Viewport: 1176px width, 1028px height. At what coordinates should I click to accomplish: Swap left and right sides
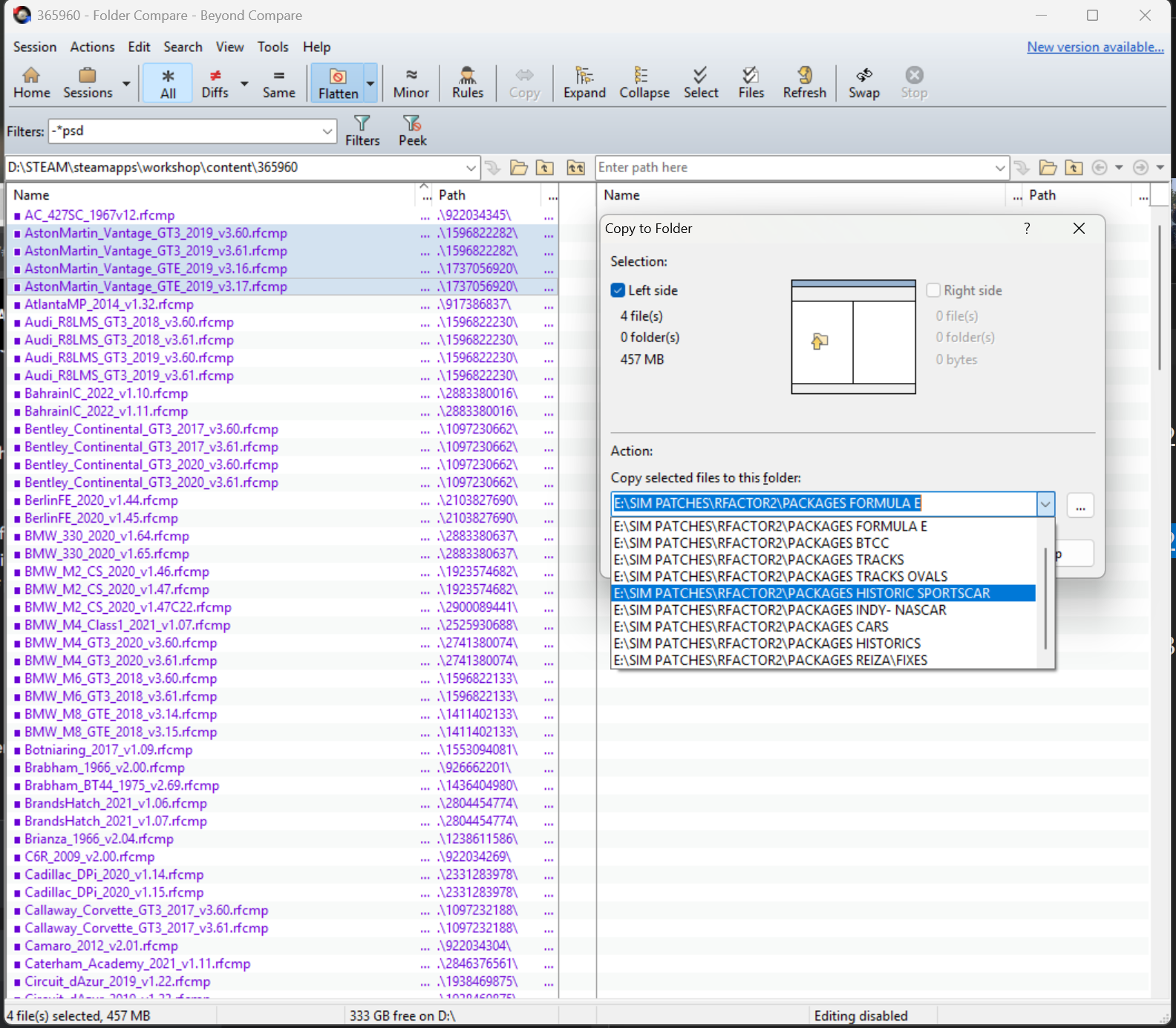[863, 83]
